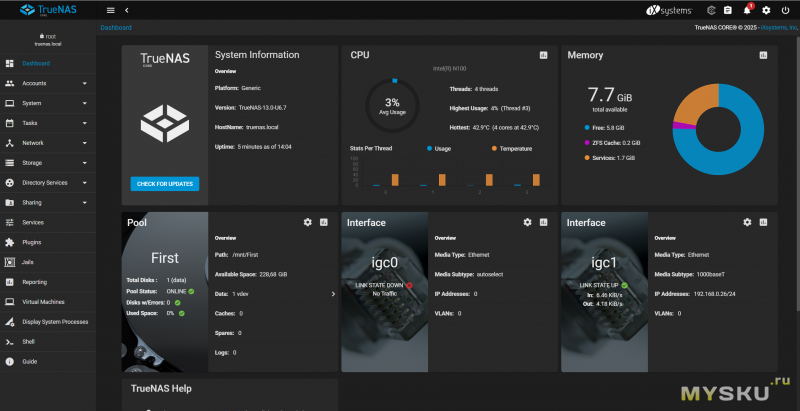The image size is (800, 411).
Task: Click the IP address 192.168.0.26/24
Action: click(x=714, y=294)
